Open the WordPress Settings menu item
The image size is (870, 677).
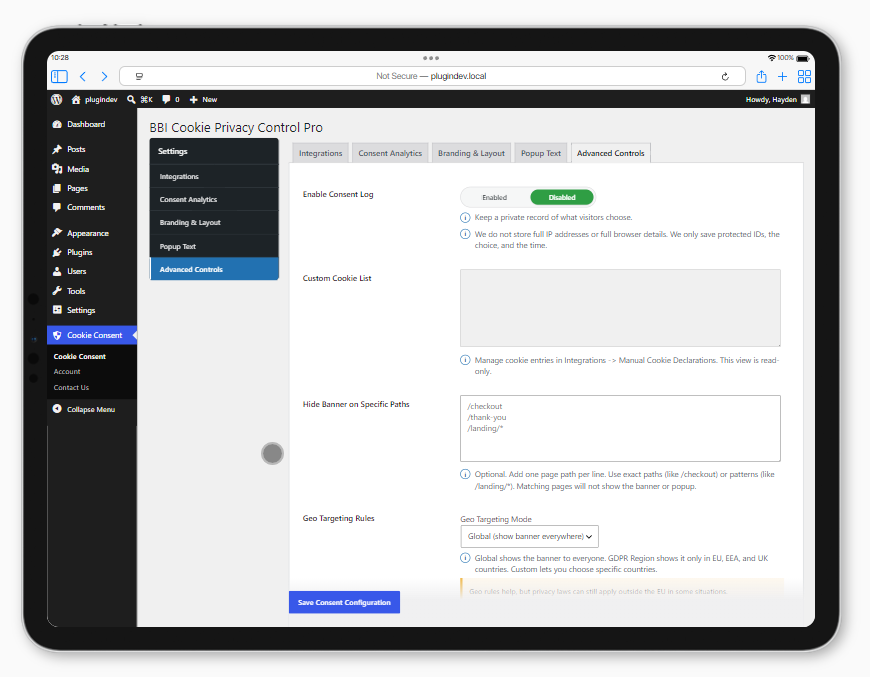(92, 310)
